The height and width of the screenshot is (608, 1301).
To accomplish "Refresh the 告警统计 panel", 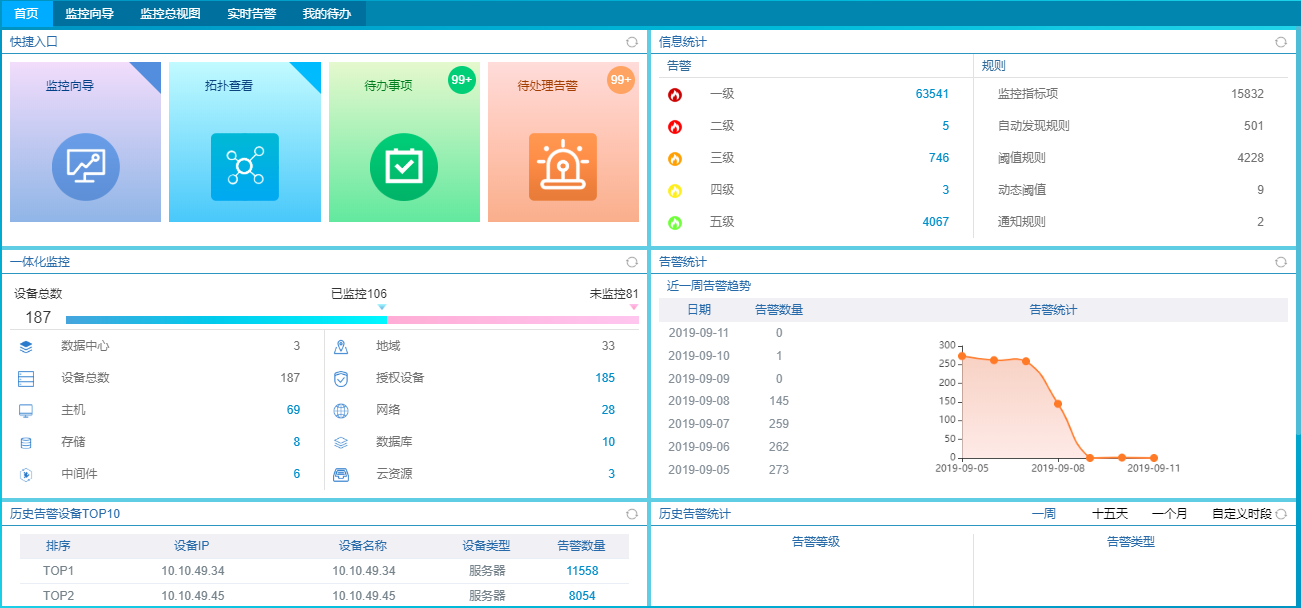I will pos(1281,262).
